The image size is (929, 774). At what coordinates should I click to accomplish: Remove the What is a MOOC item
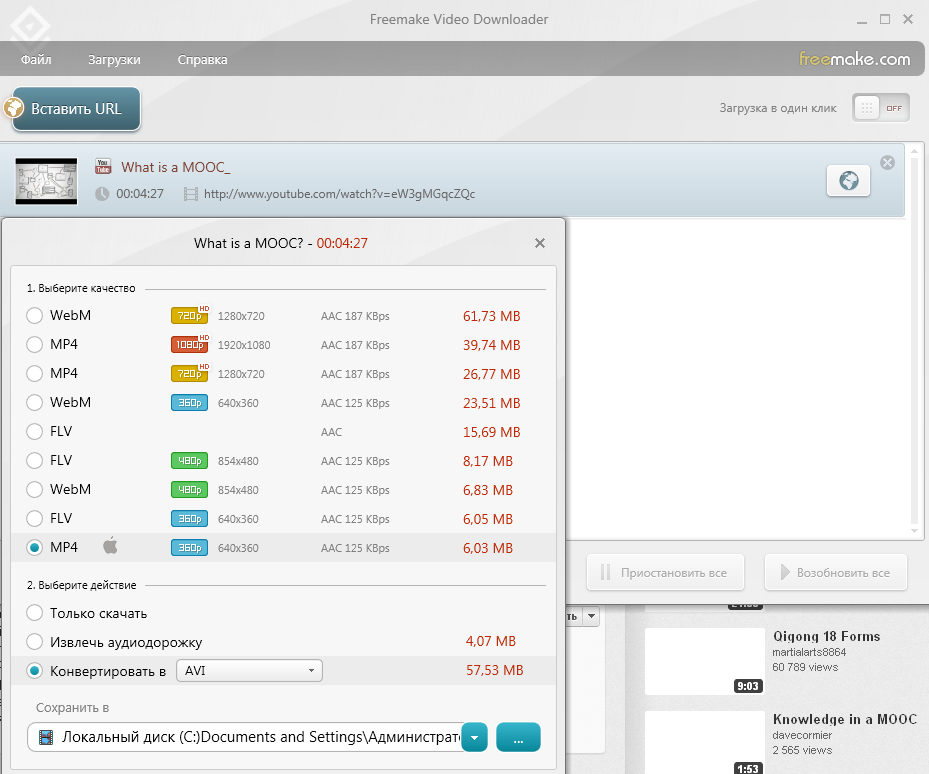(887, 162)
